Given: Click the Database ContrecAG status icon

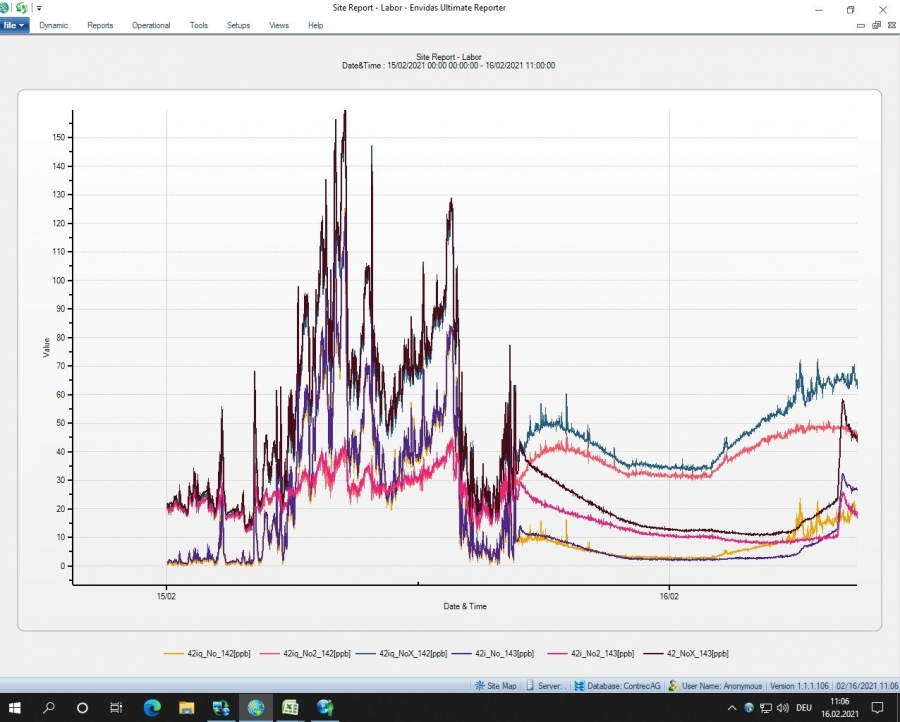Looking at the screenshot, I should click(x=580, y=686).
